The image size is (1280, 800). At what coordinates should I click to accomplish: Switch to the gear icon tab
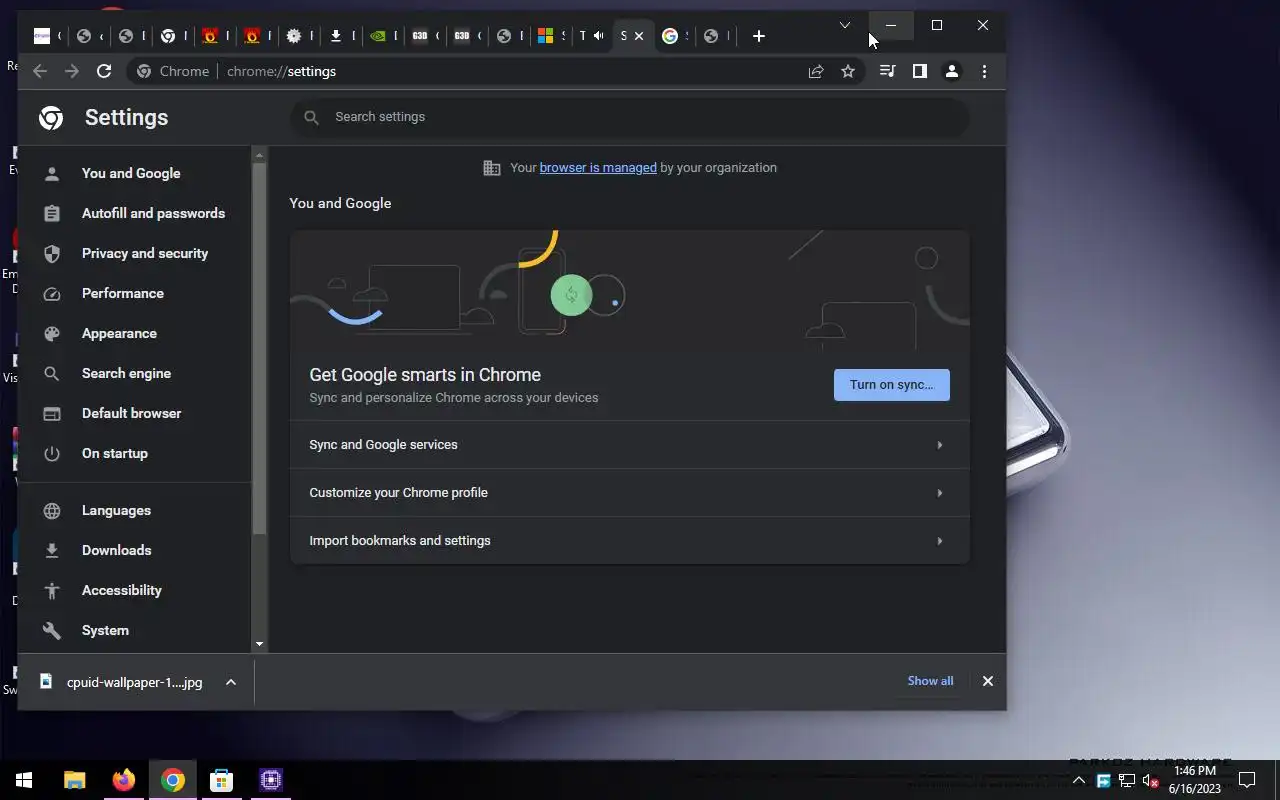click(x=294, y=36)
